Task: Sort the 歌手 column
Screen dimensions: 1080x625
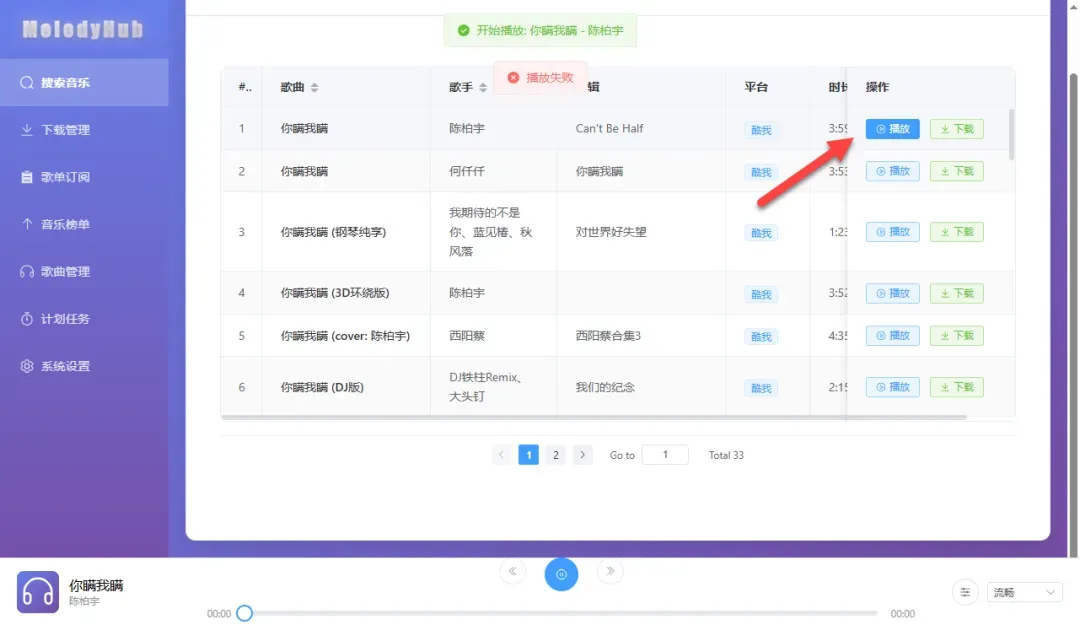Action: (x=483, y=88)
